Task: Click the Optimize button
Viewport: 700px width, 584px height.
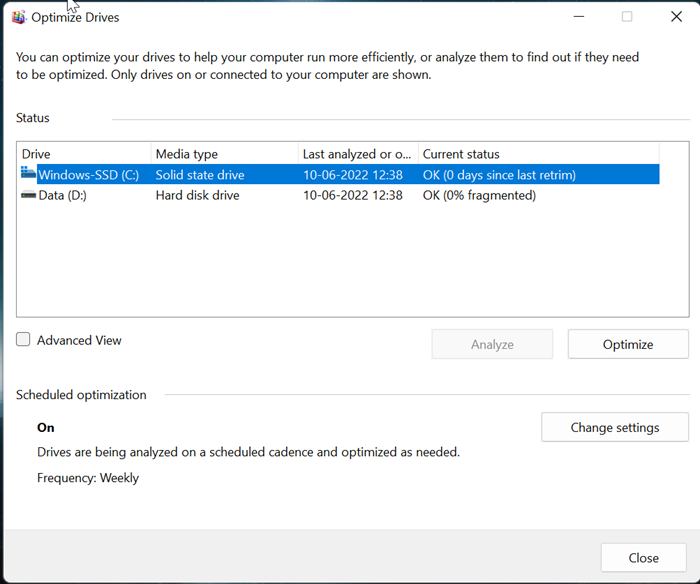Action: (628, 344)
